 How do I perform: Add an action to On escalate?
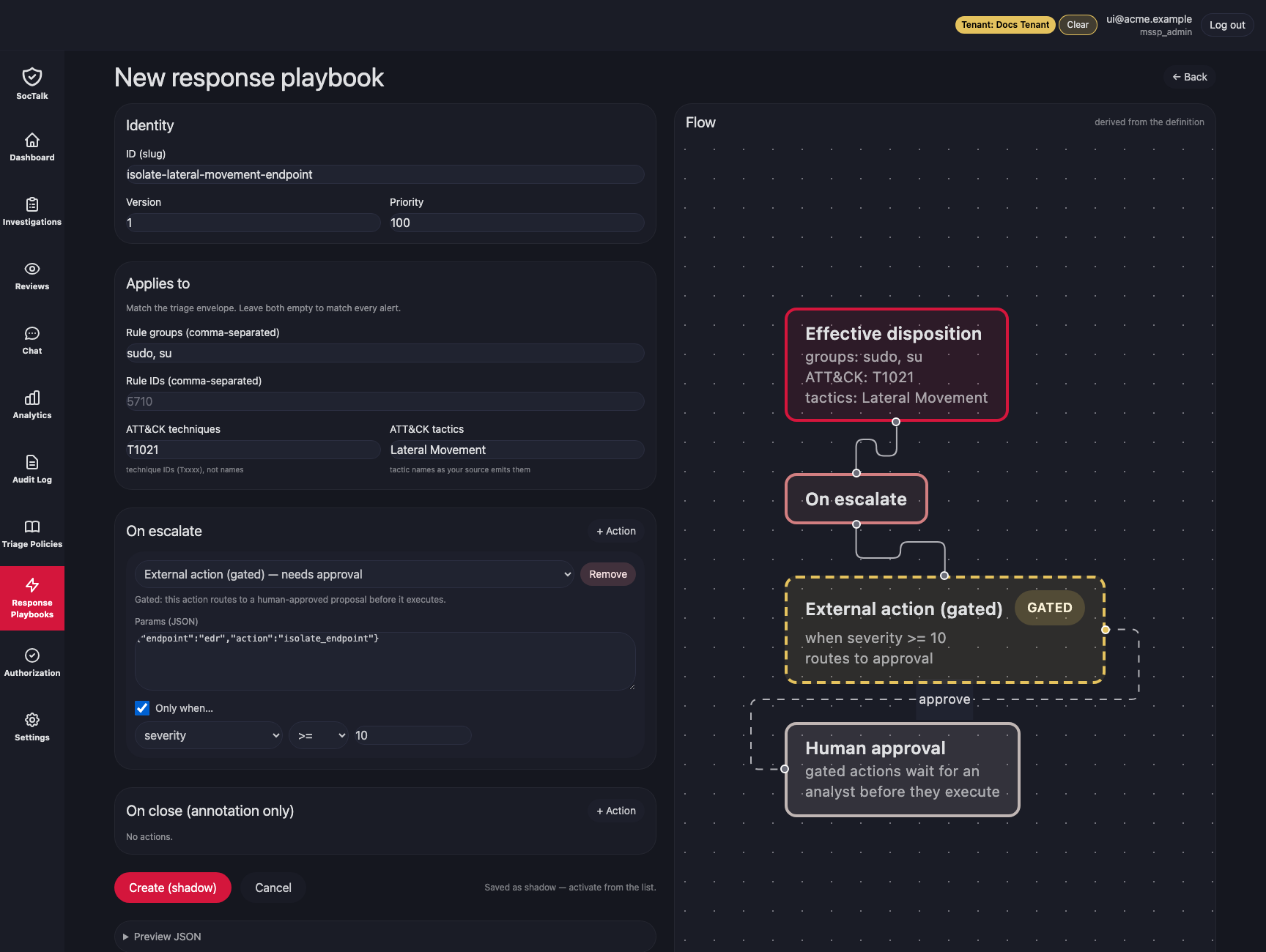click(616, 531)
